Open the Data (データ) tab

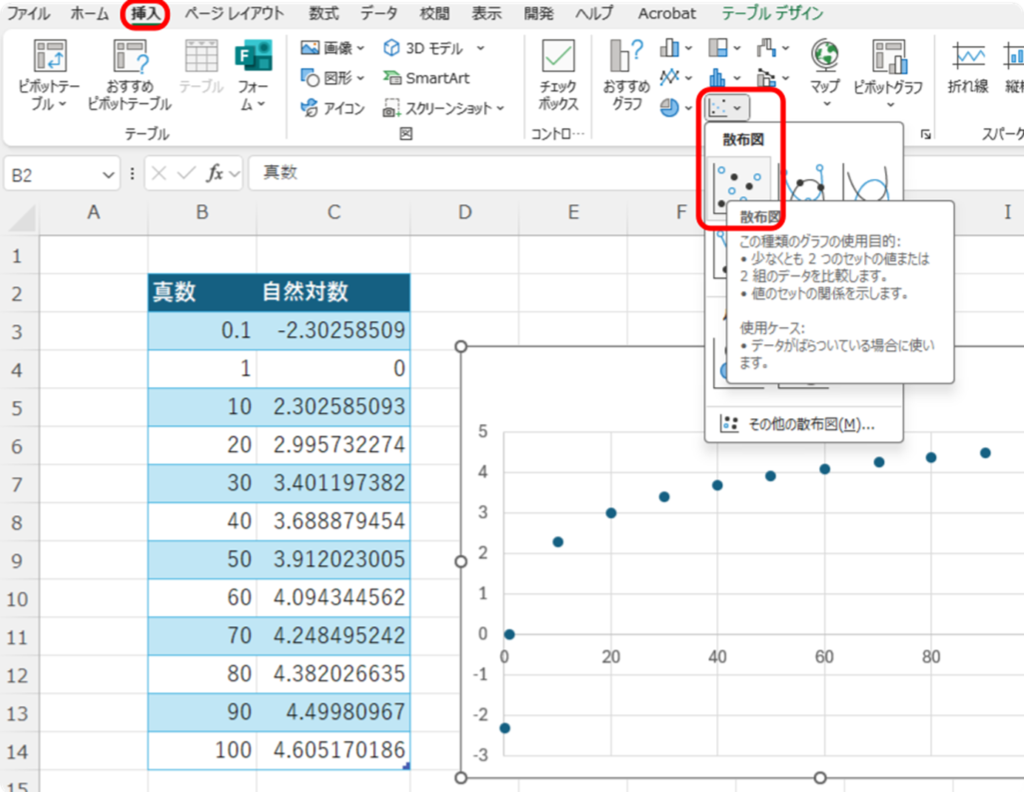(379, 13)
